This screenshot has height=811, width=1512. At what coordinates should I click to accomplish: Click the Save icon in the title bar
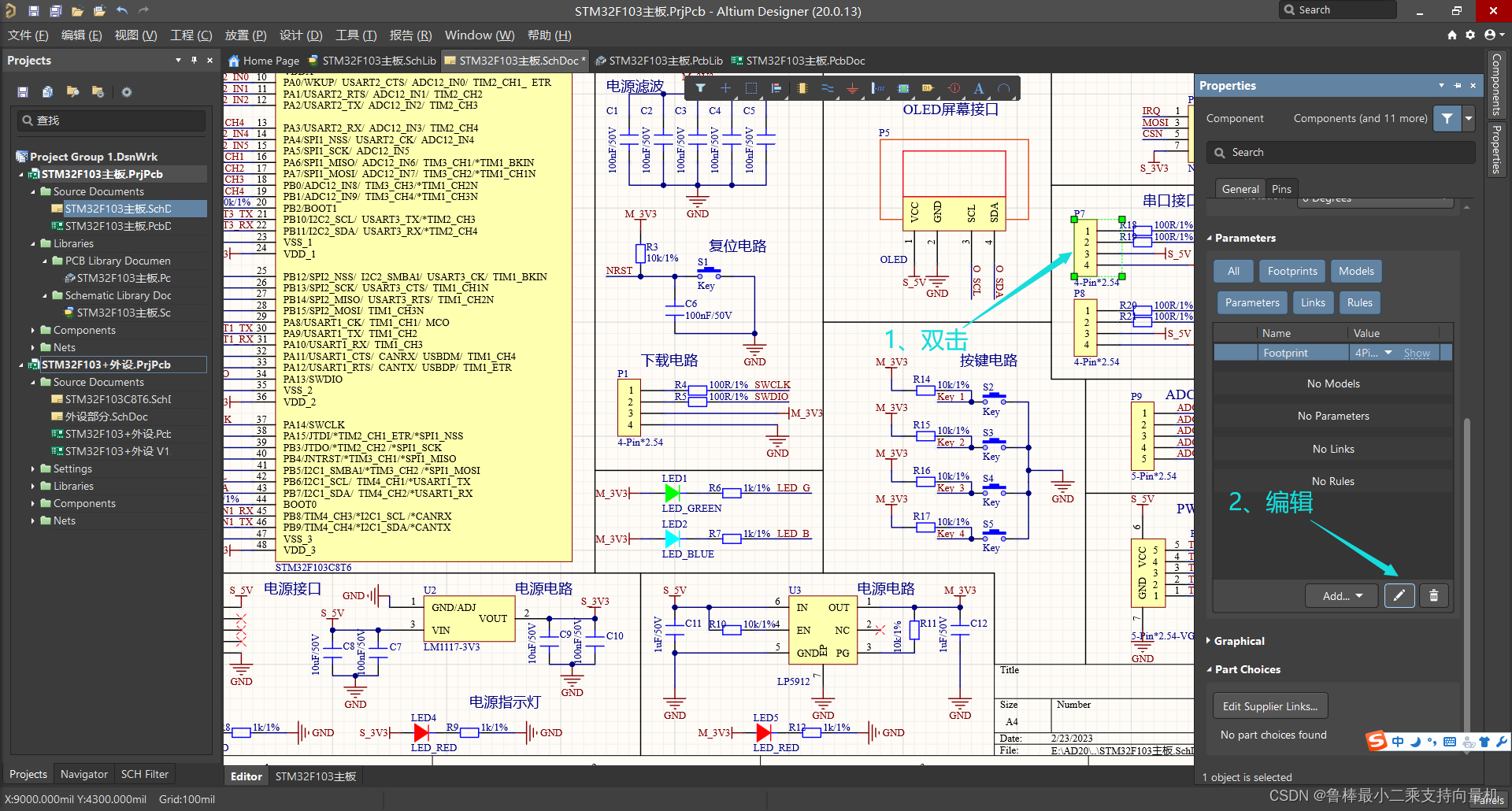pyautogui.click(x=34, y=11)
